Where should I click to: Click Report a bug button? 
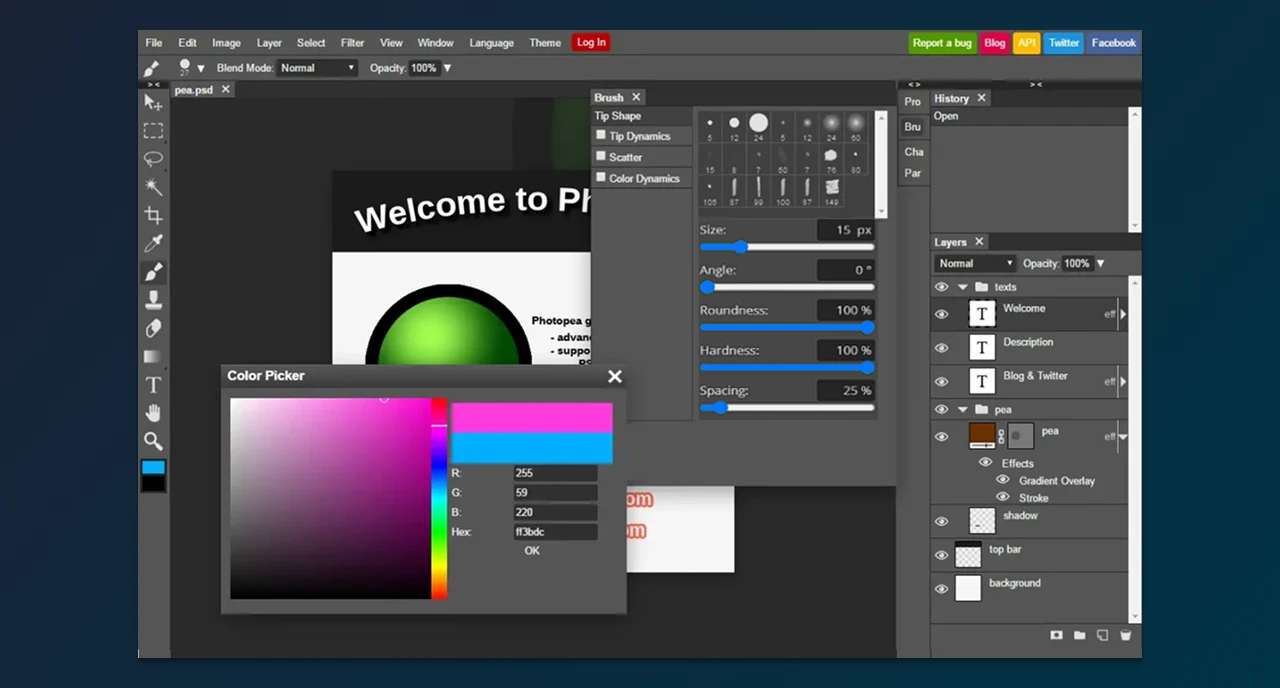[x=942, y=43]
